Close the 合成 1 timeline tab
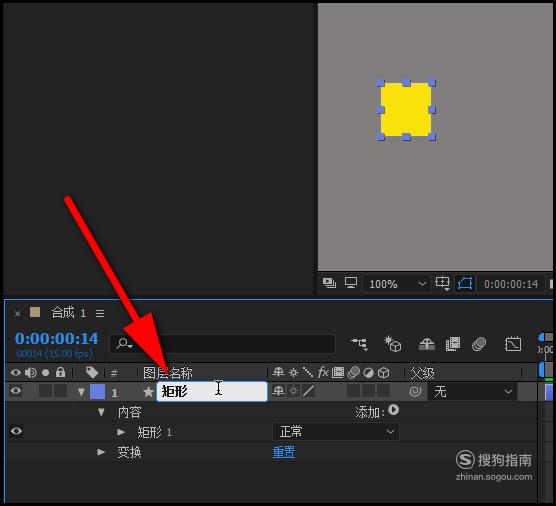556x506 pixels. [17, 313]
